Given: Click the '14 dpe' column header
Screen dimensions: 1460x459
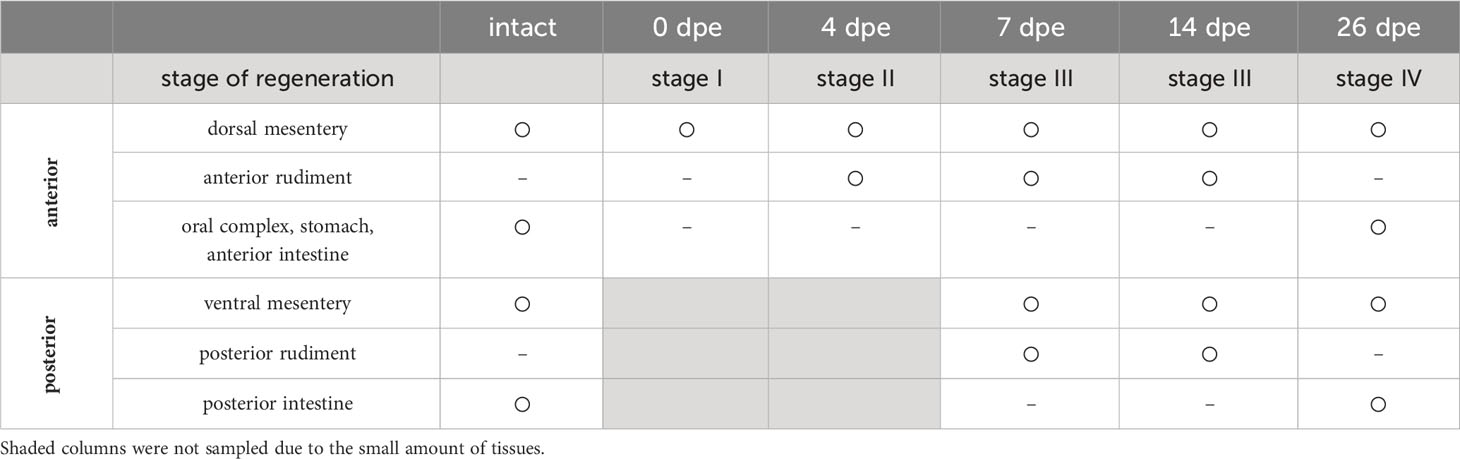Looking at the screenshot, I should click(1209, 27).
